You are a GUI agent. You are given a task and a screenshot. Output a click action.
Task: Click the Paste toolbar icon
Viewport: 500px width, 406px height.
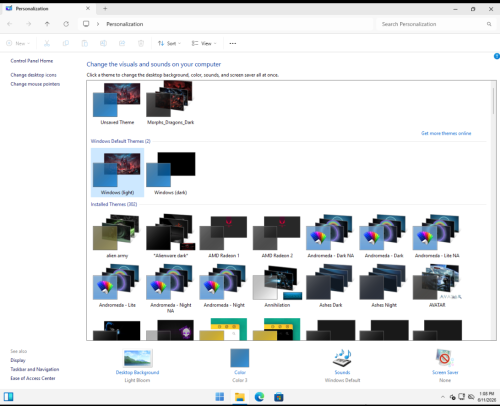[x=85, y=43]
